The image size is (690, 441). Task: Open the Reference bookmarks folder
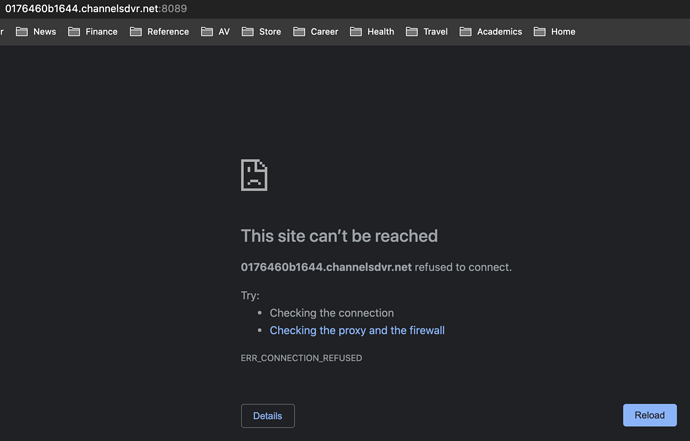159,32
